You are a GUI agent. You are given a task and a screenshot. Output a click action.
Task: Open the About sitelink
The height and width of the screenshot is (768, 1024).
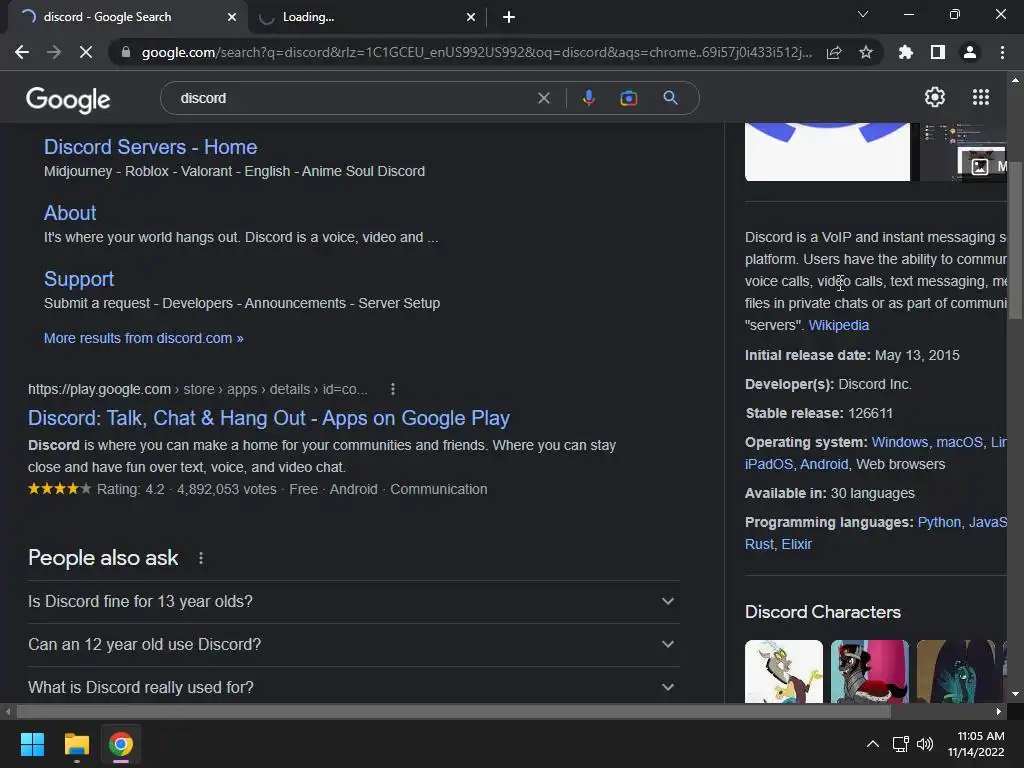(70, 213)
